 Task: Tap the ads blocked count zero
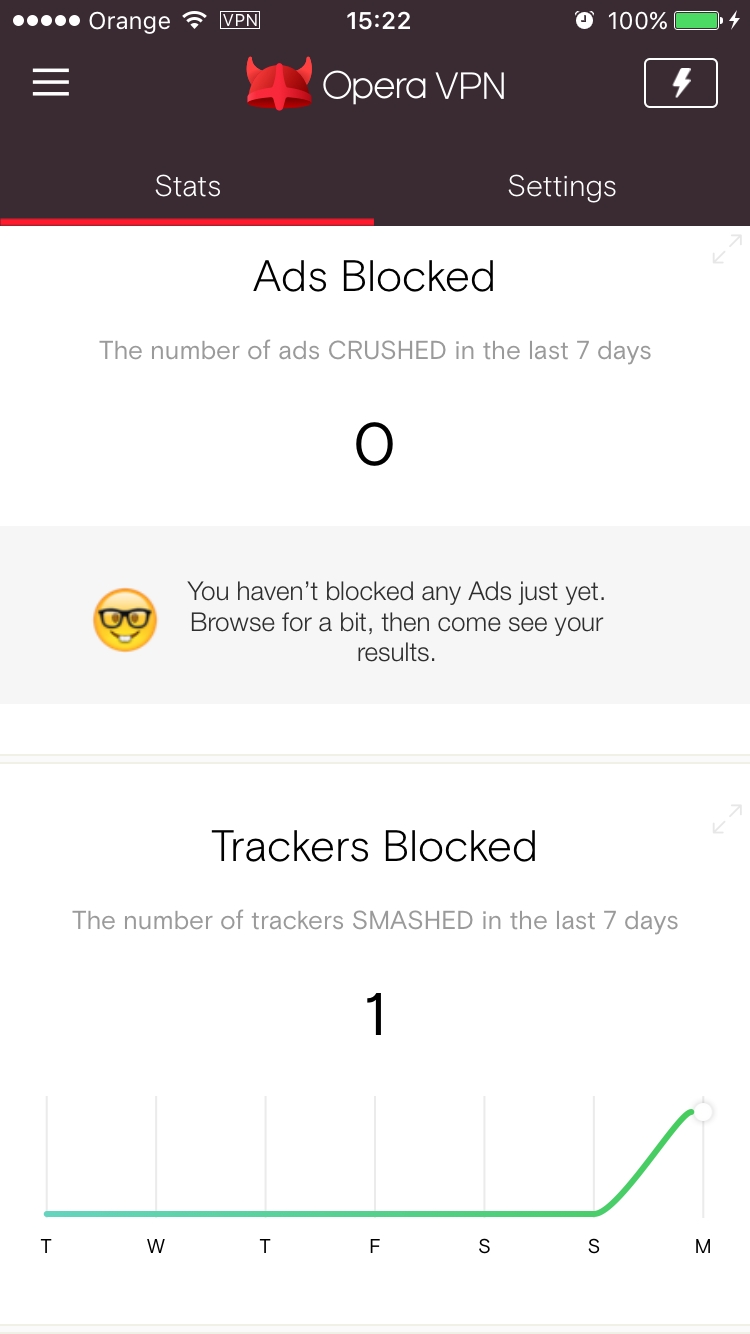click(x=374, y=445)
